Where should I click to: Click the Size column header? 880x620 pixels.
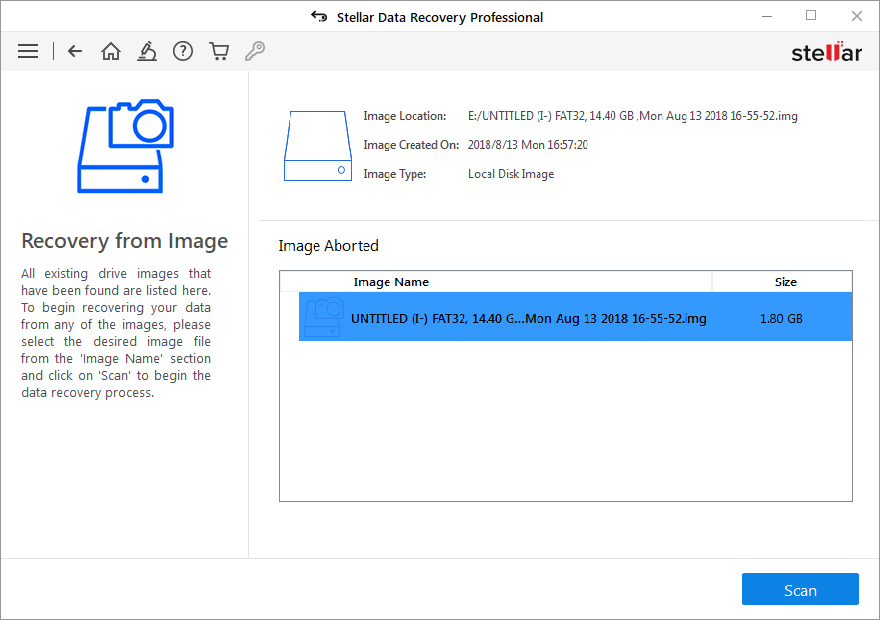coord(785,282)
